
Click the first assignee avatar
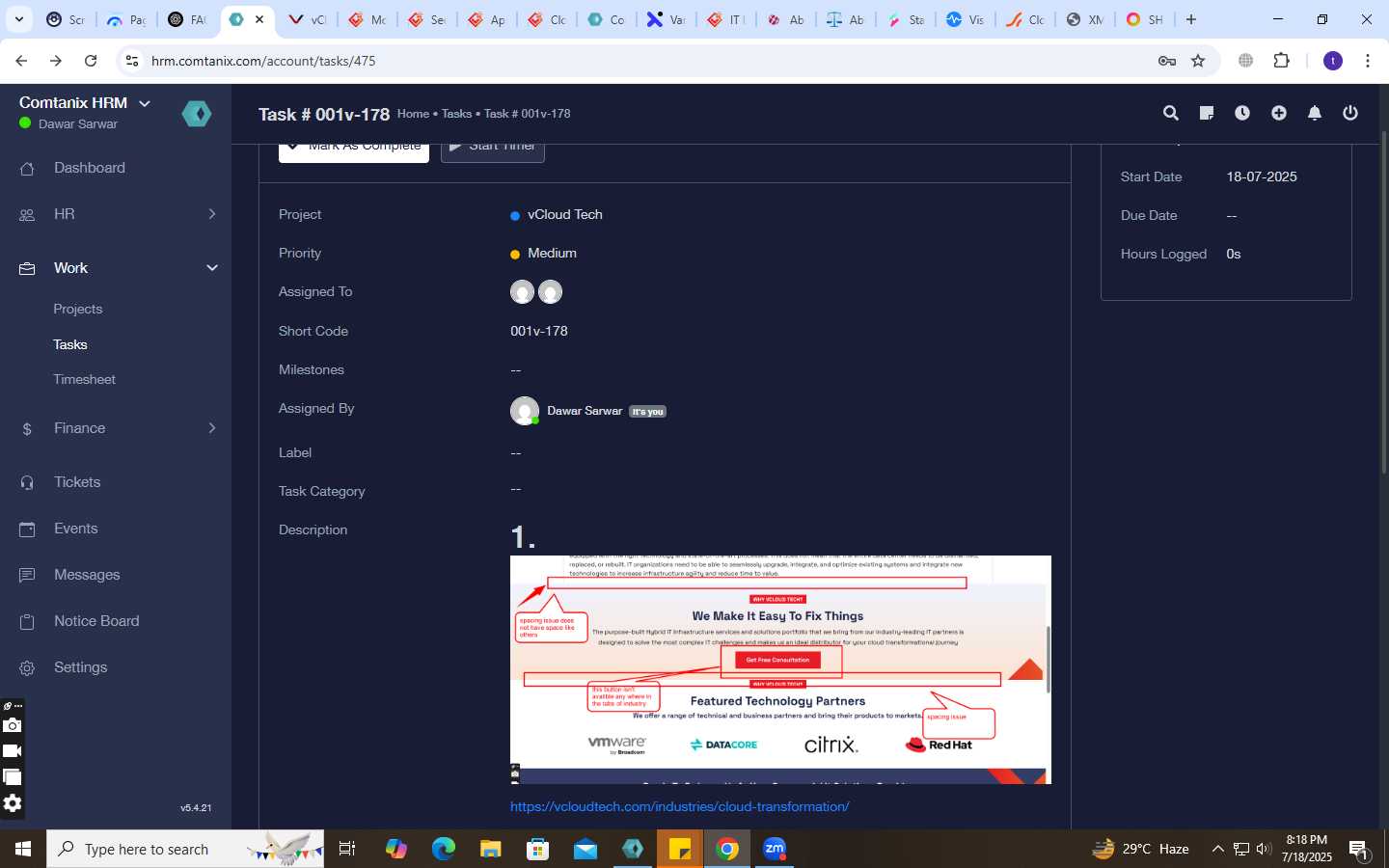(522, 291)
